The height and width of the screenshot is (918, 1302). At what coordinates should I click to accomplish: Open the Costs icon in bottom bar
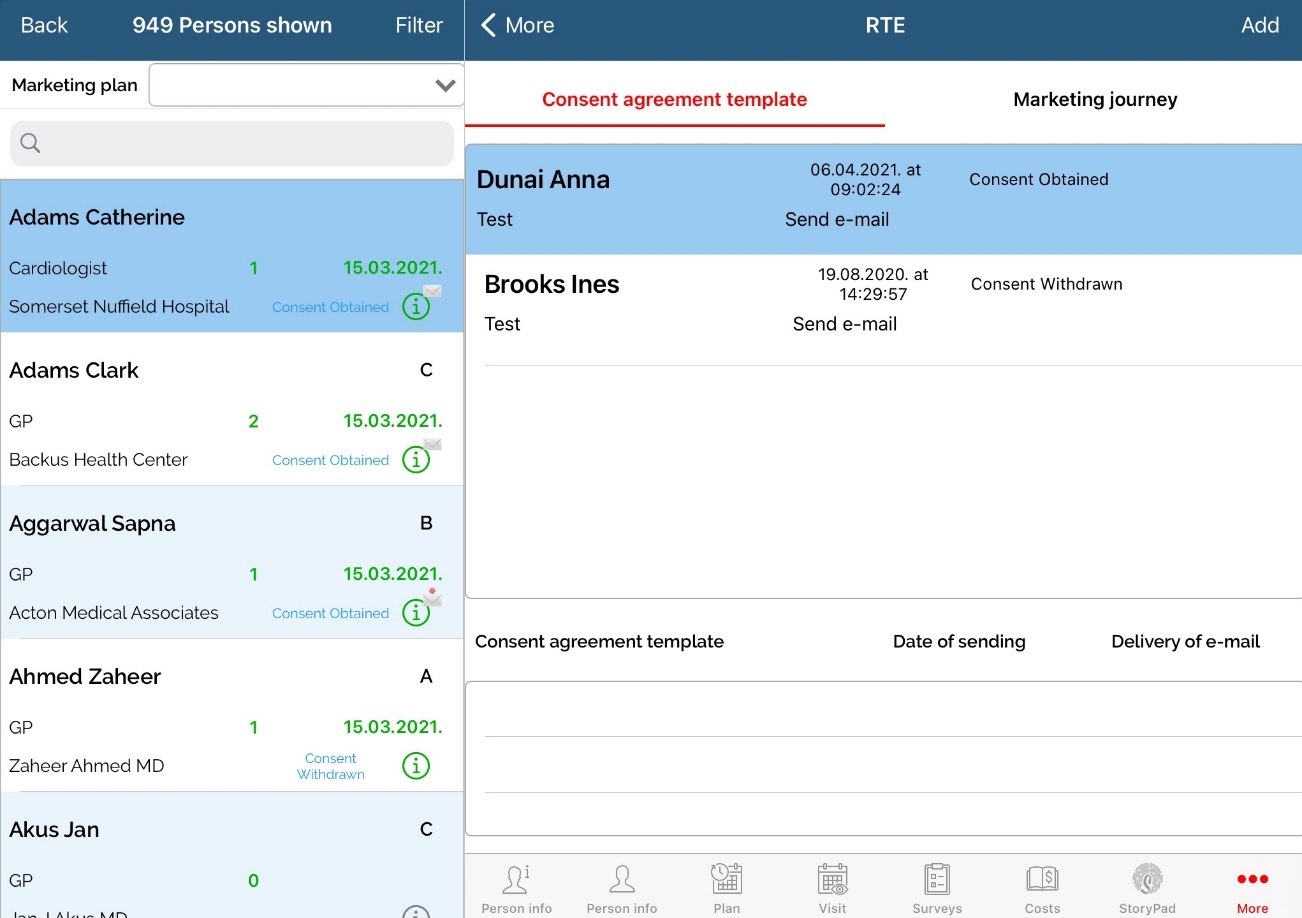click(1042, 880)
